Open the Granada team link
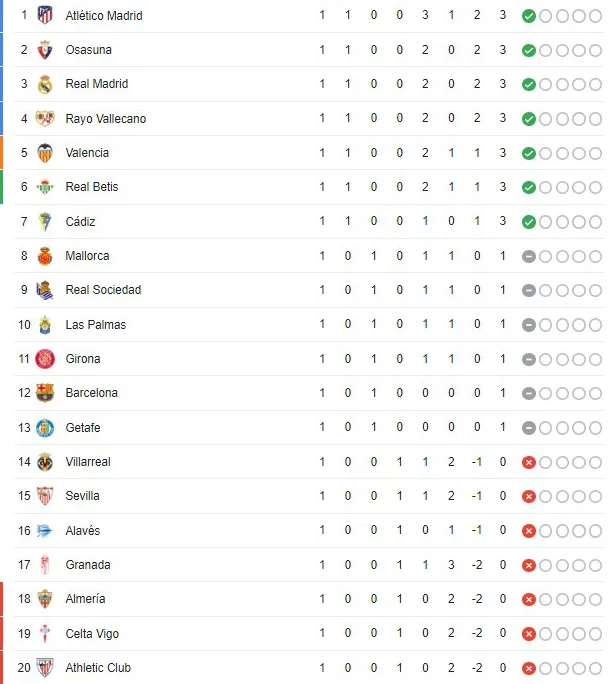 88,564
